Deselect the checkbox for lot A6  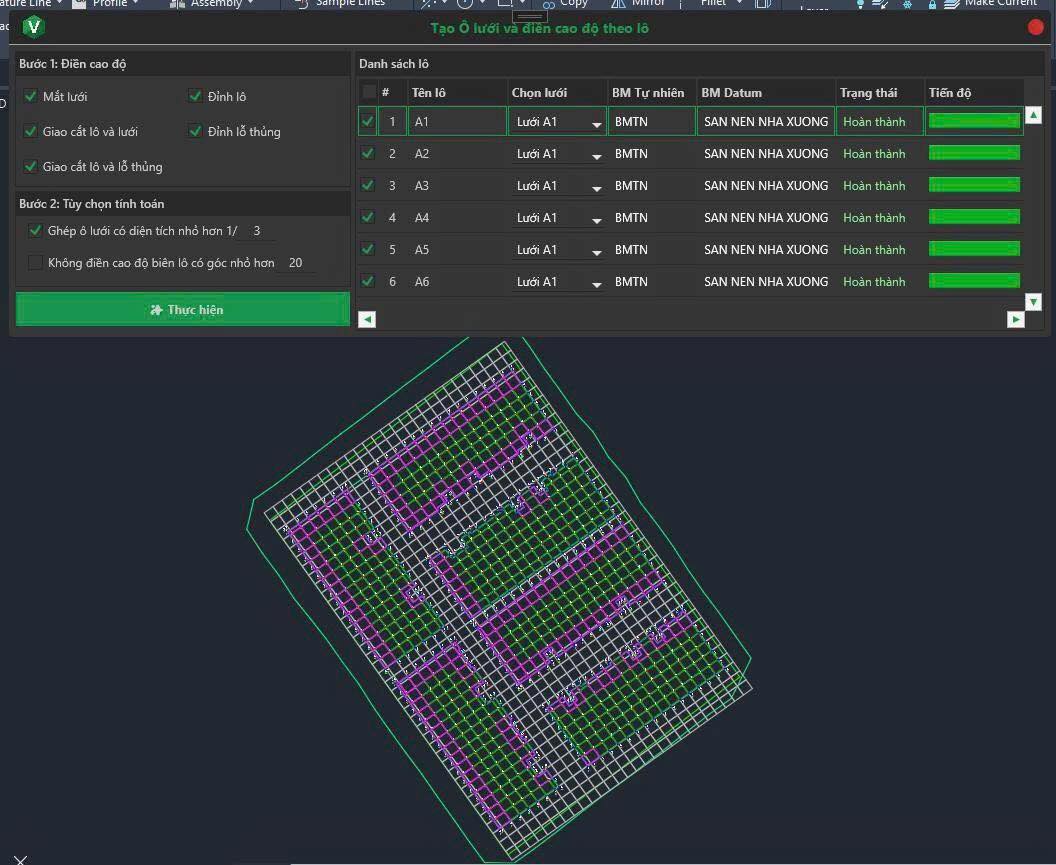click(x=368, y=282)
